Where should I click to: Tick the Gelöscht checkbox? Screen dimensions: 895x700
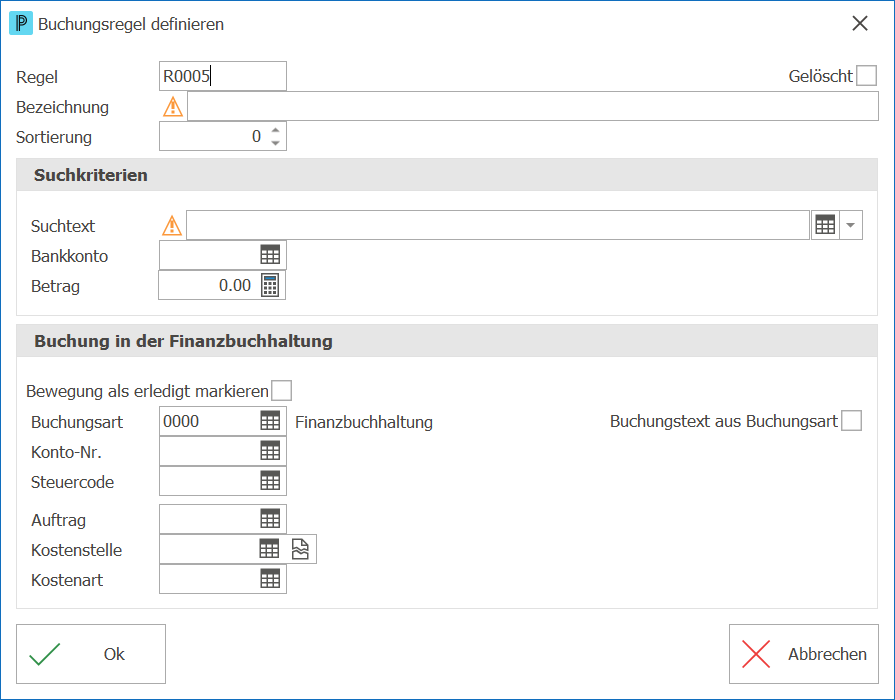[x=866, y=75]
